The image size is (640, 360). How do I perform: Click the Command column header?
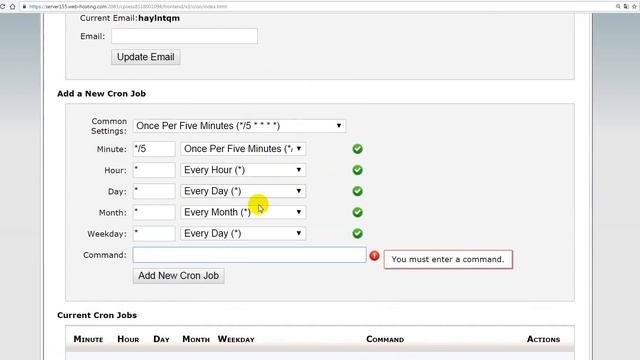385,339
